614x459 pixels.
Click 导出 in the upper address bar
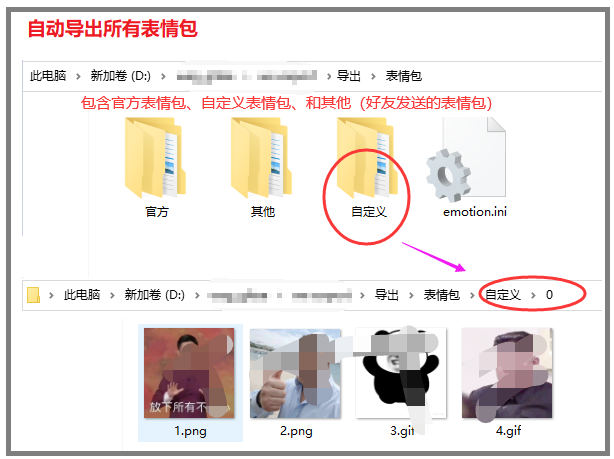click(x=349, y=76)
